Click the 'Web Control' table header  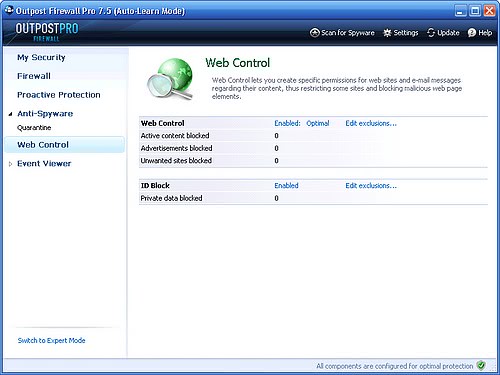pos(163,123)
